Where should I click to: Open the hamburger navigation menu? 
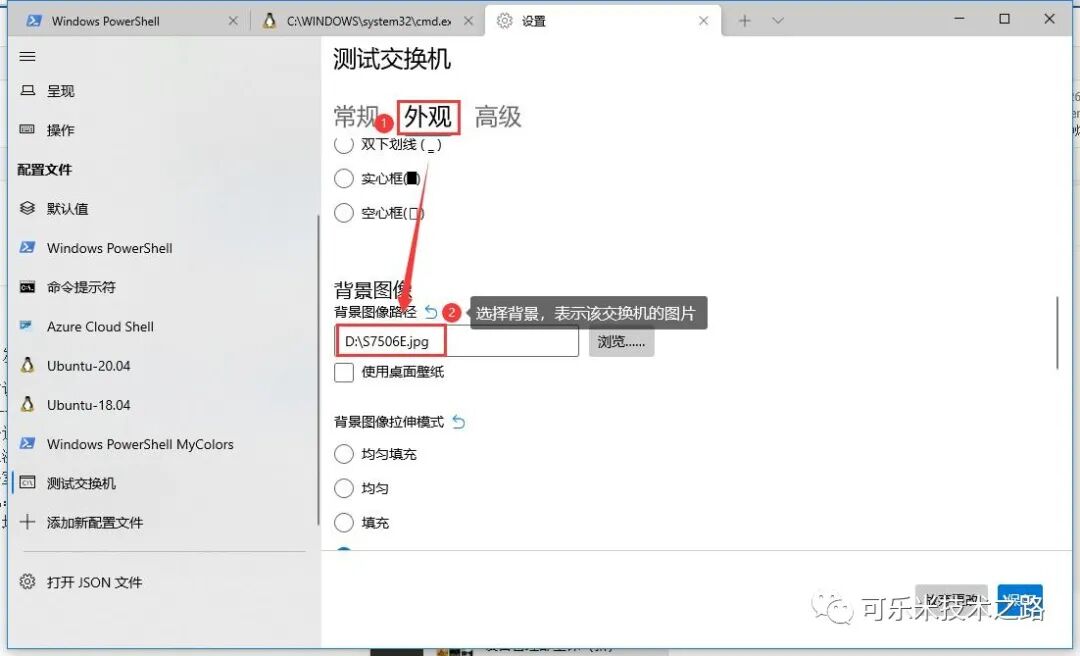click(x=27, y=56)
